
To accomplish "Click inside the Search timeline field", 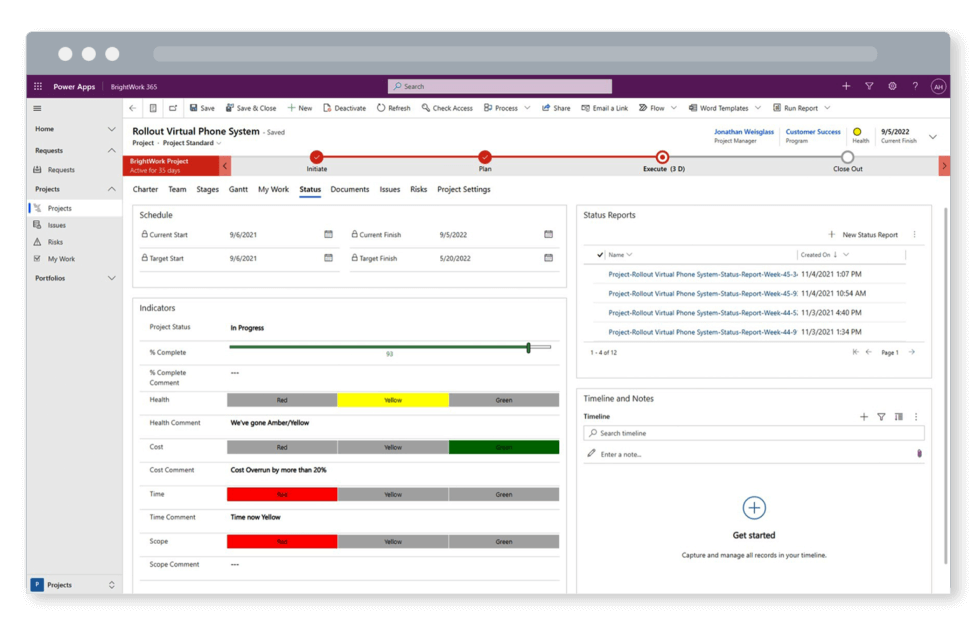I will coord(750,433).
